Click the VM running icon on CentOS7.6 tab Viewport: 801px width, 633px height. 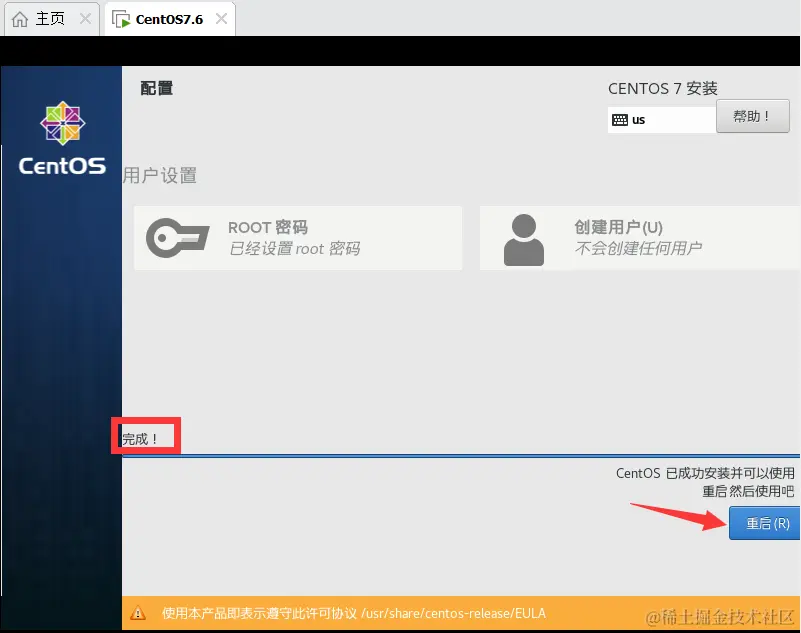click(x=121, y=19)
